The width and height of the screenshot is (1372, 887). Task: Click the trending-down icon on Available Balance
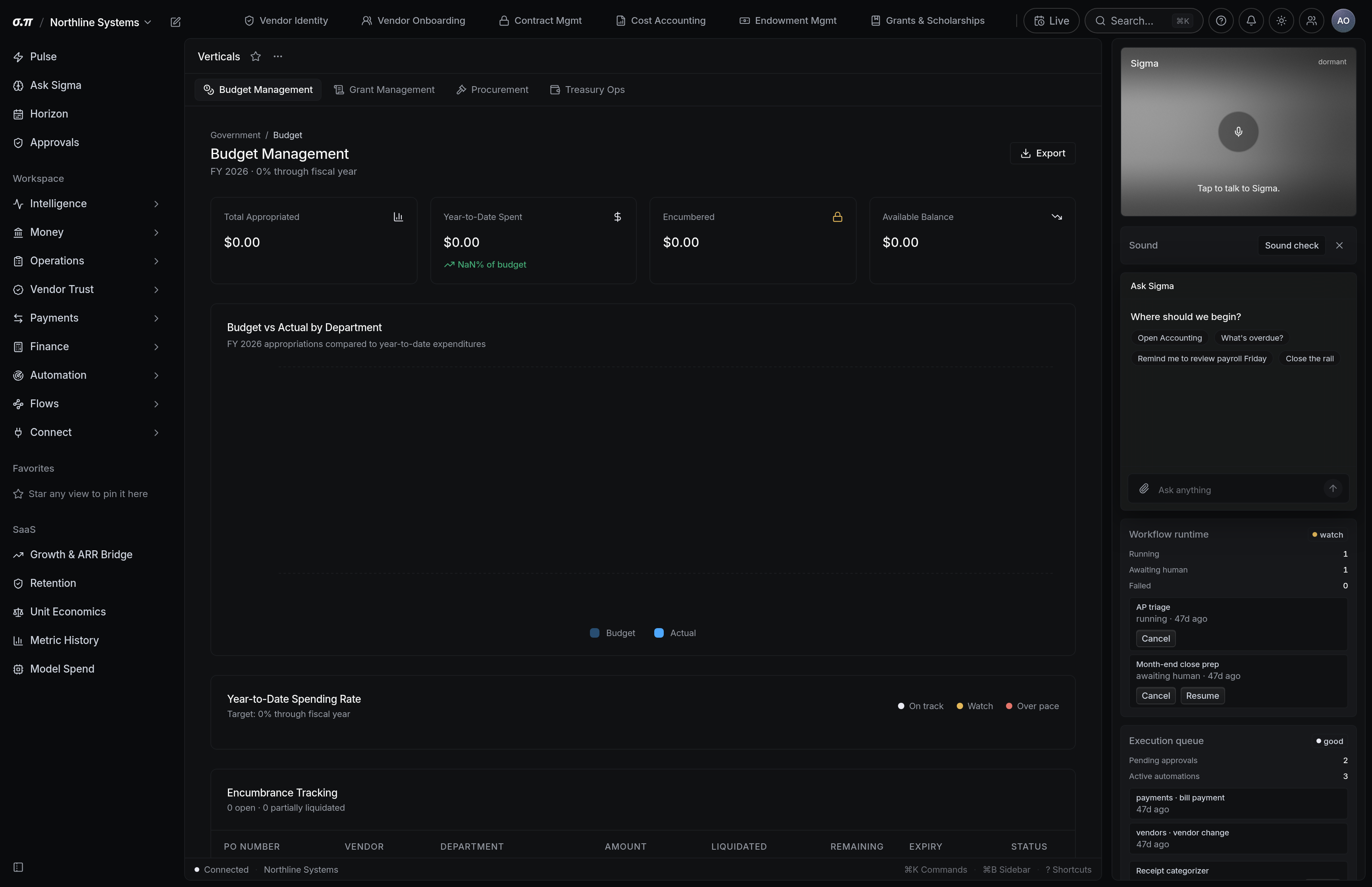coord(1056,216)
